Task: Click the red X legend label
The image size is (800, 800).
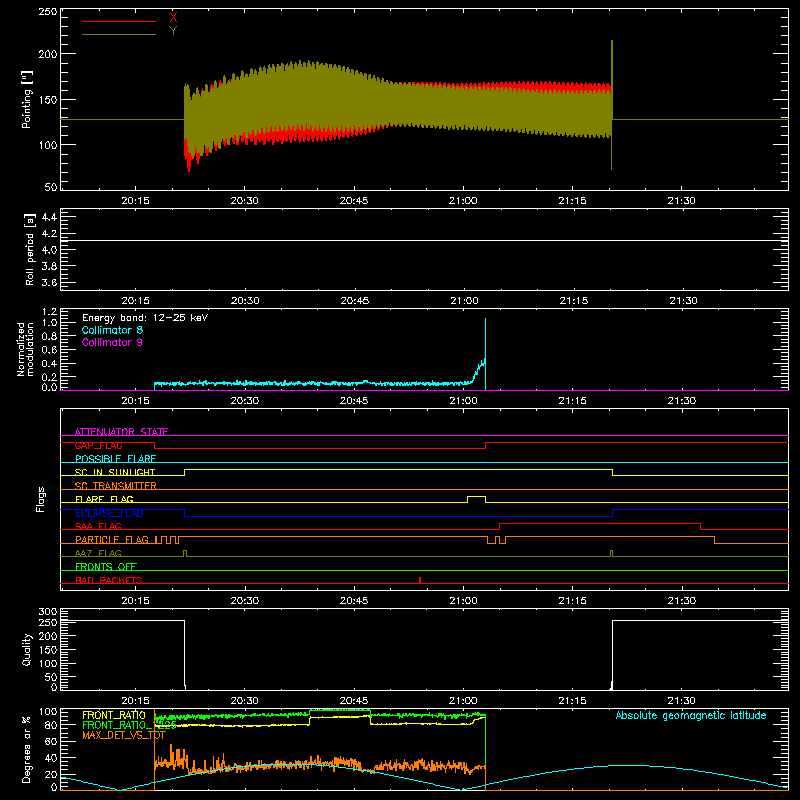Action: coord(173,18)
